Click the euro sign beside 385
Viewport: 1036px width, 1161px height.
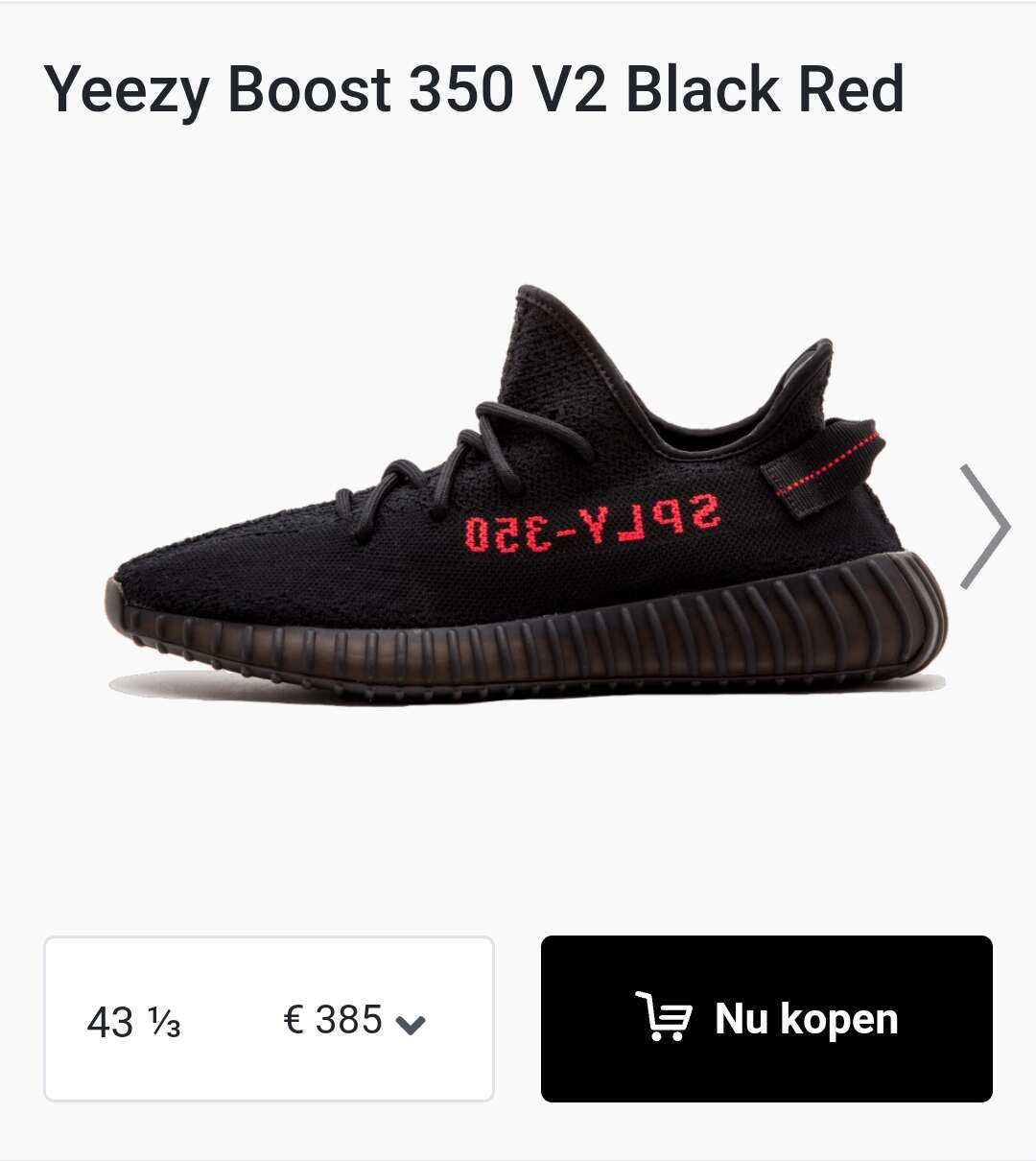pyautogui.click(x=294, y=1019)
